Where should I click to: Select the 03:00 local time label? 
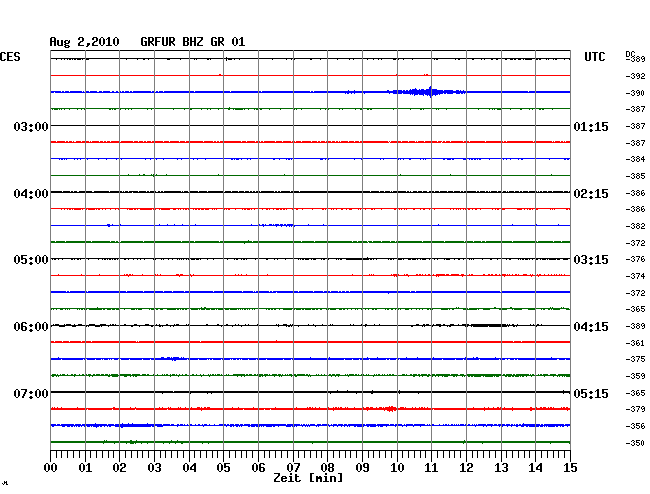31,126
